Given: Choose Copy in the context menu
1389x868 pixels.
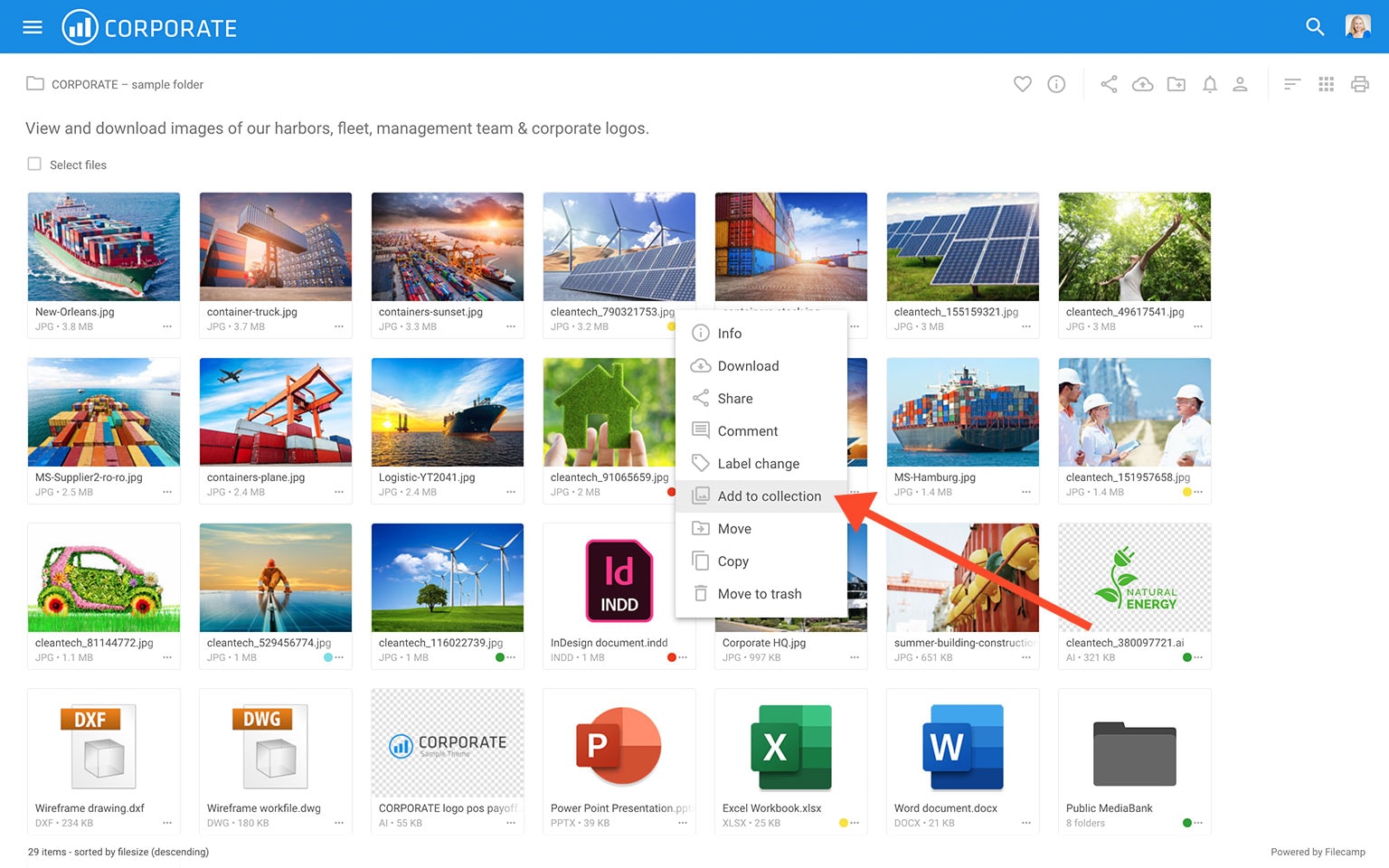Looking at the screenshot, I should tap(761, 561).
